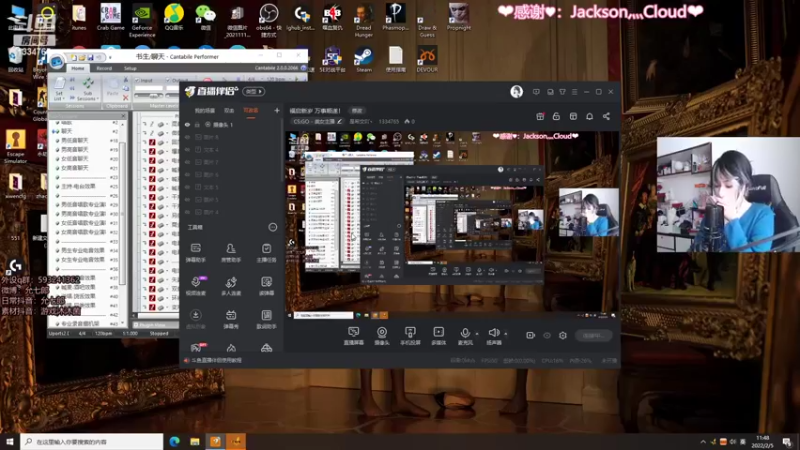
Task: Open the Set List dropdown in Cantabile
Action: [59, 89]
